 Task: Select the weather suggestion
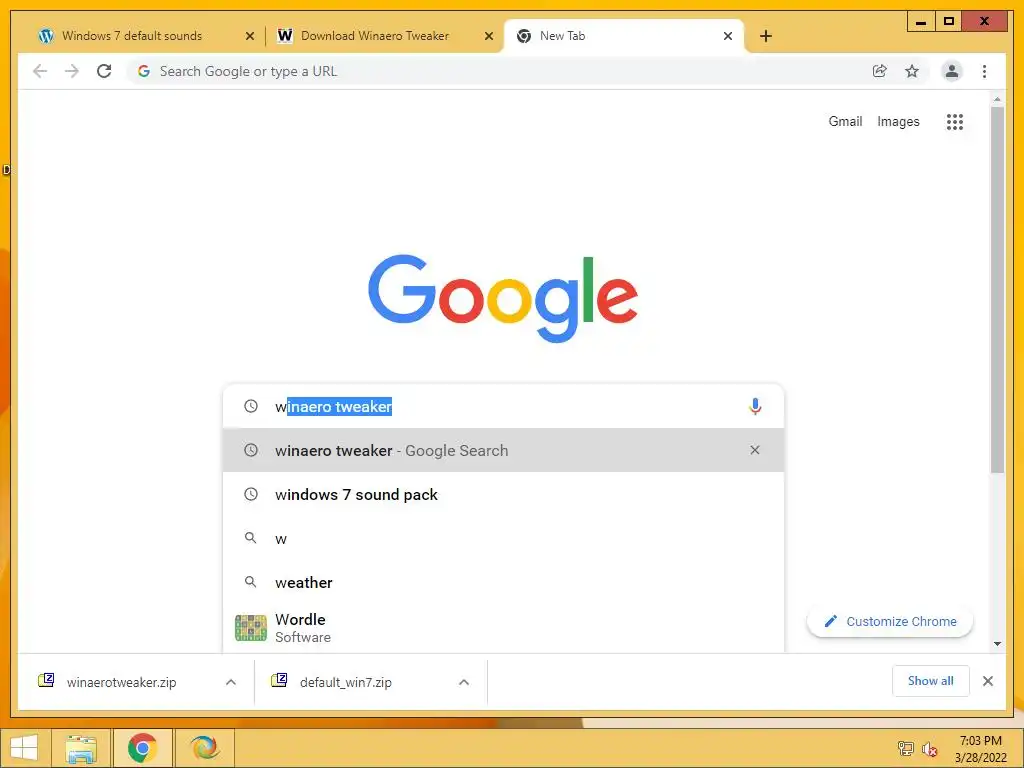click(x=503, y=582)
